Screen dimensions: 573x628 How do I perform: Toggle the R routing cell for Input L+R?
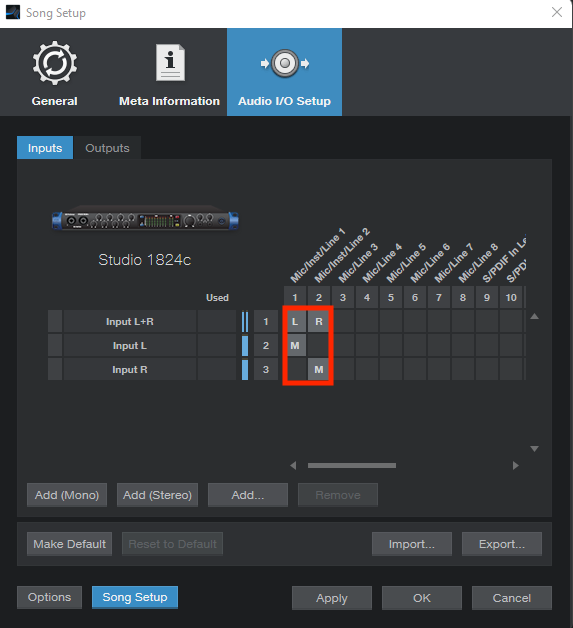tap(319, 321)
